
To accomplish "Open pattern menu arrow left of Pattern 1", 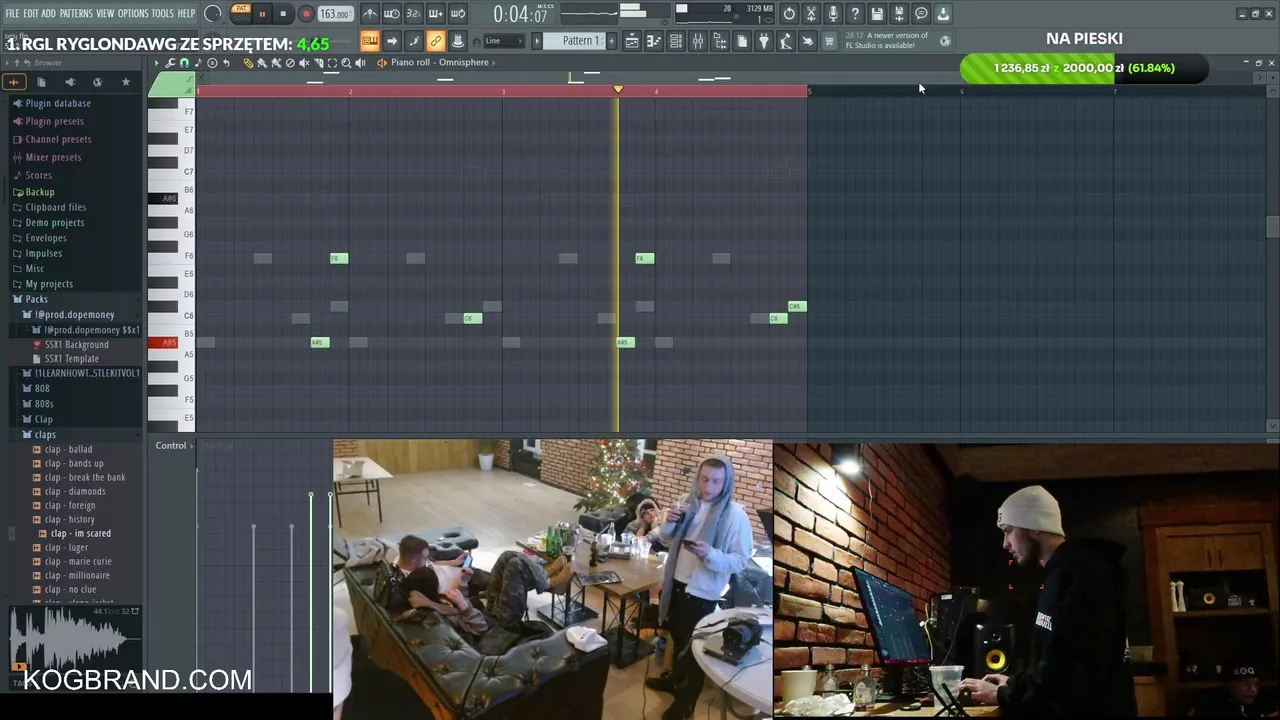I will [x=537, y=41].
